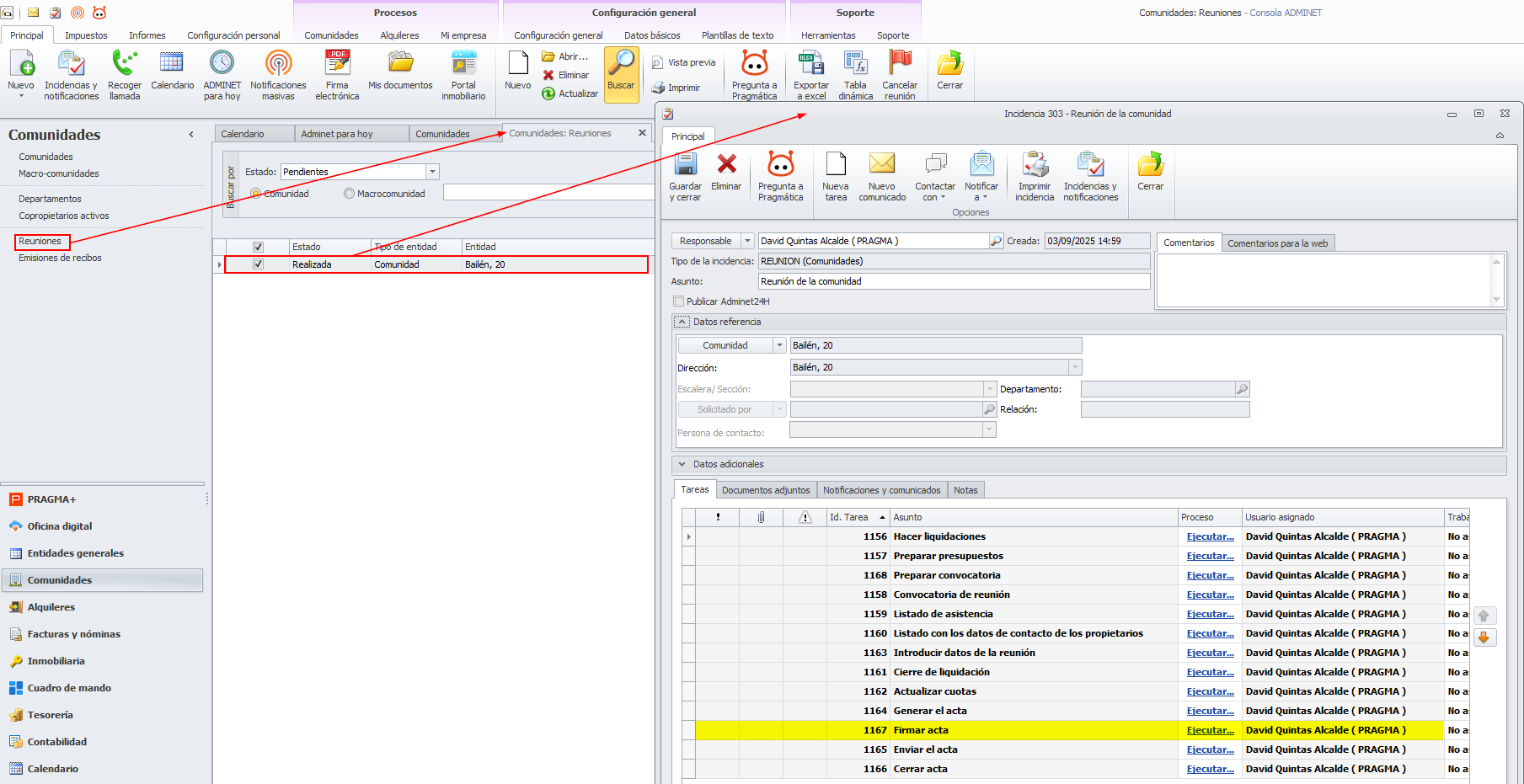Click Recoger llamada phone icon
The width and height of the screenshot is (1524, 784).
[x=125, y=64]
